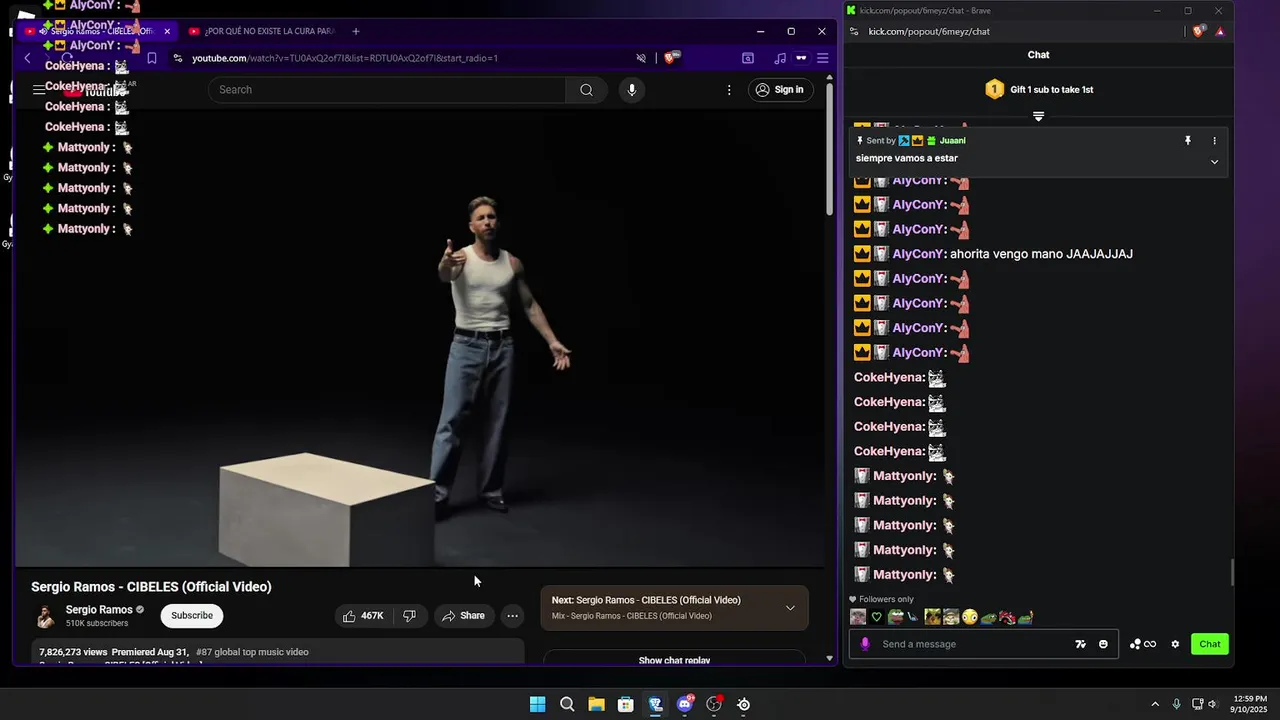1280x720 pixels.
Task: Open the #87 global top music video link
Action: (x=252, y=652)
